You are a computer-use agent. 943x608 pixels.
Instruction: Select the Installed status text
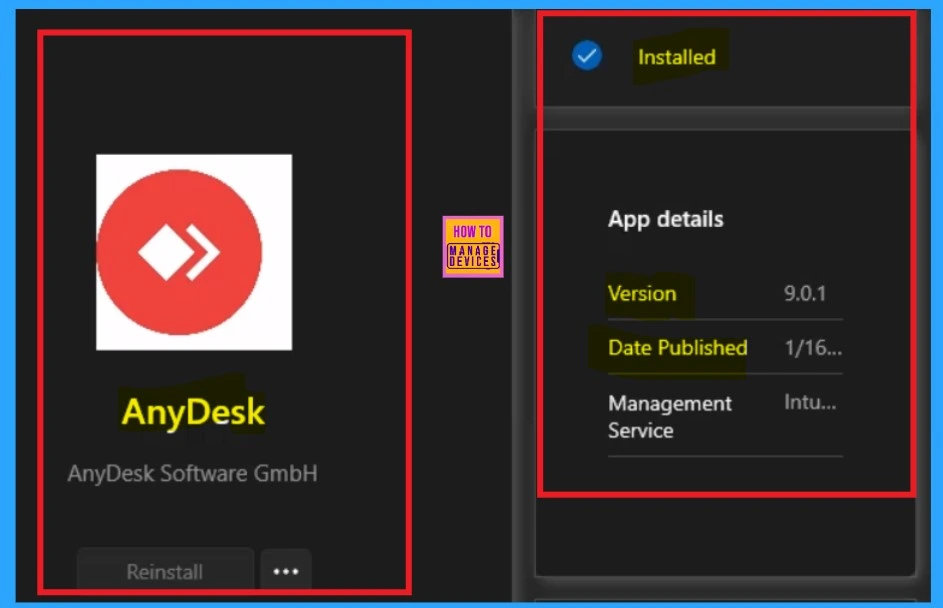tap(677, 57)
